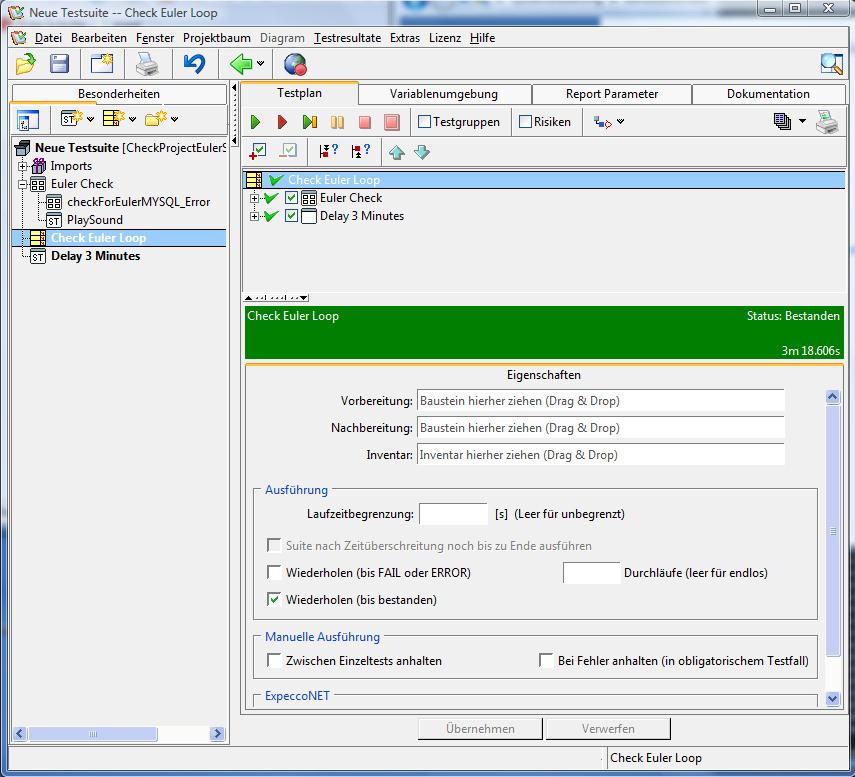Enable Zwischen Einzeltests anhalten checkbox

tap(275, 661)
